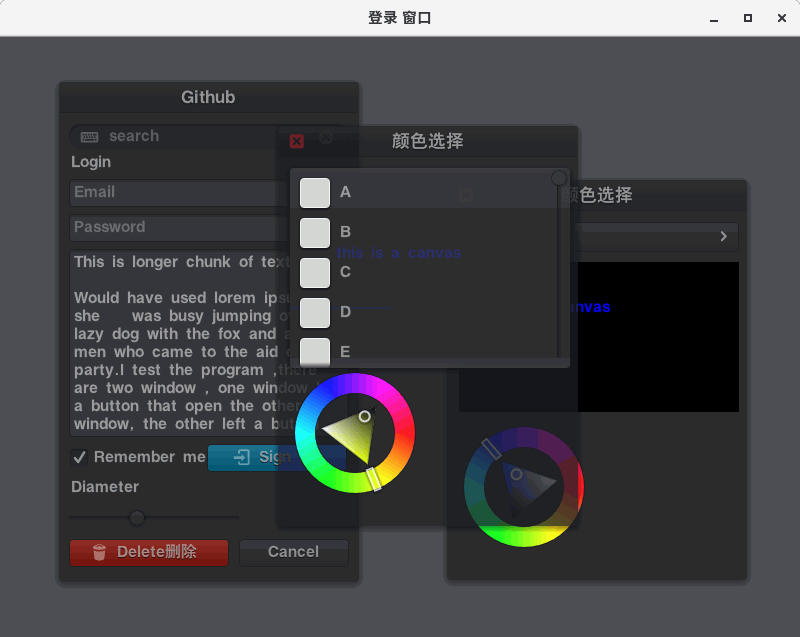Check the box for item A
Screen dimensions: 800x637
click(315, 192)
